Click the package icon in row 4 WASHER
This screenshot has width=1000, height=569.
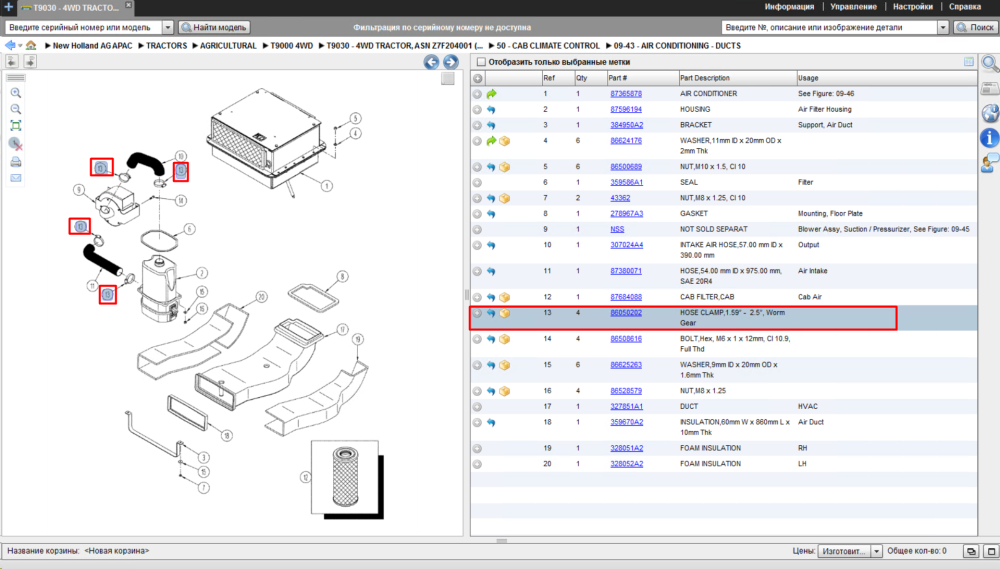tap(504, 141)
